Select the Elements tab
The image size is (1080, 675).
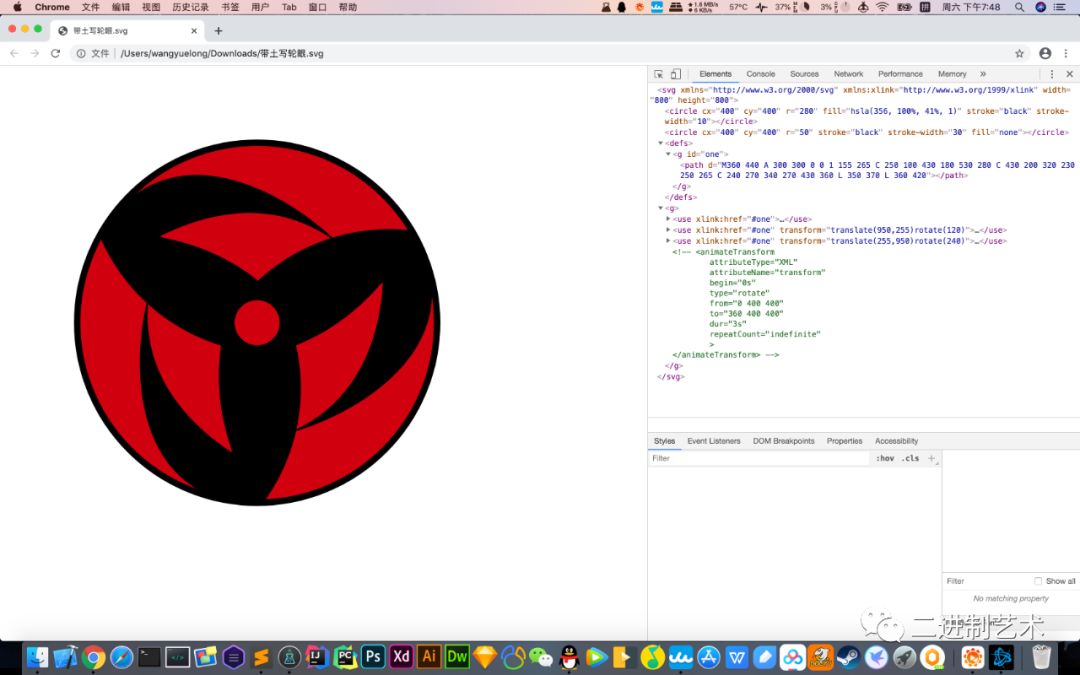tap(715, 74)
